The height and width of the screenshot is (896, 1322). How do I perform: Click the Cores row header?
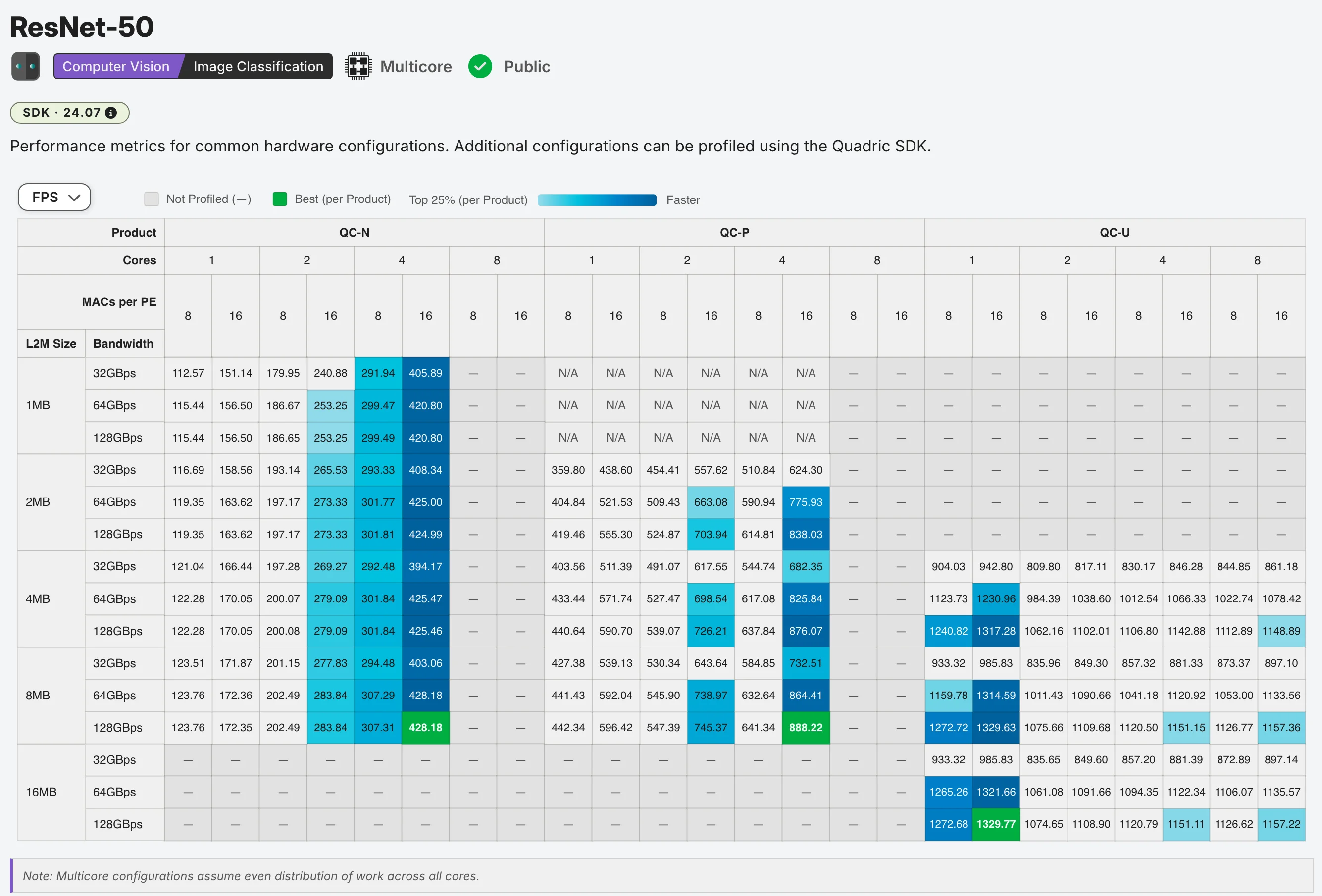tap(91, 260)
